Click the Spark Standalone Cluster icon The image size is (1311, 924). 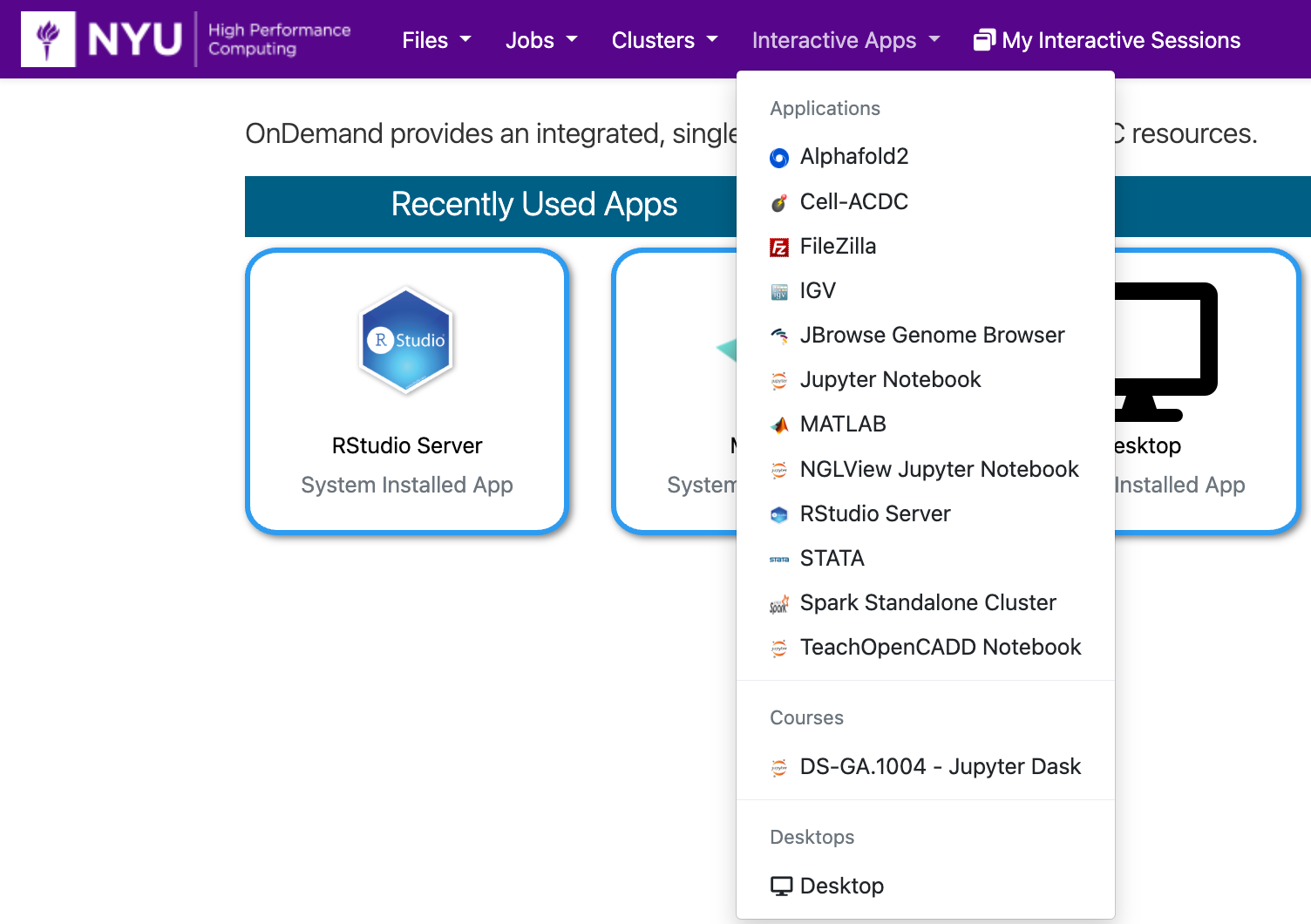point(779,603)
